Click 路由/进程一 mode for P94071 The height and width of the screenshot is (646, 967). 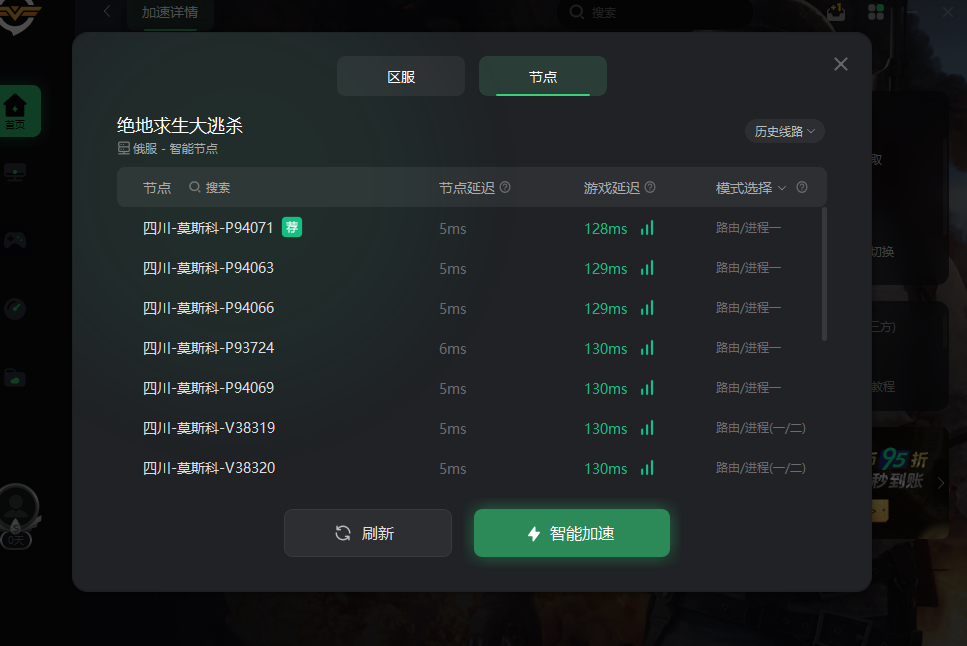point(748,228)
